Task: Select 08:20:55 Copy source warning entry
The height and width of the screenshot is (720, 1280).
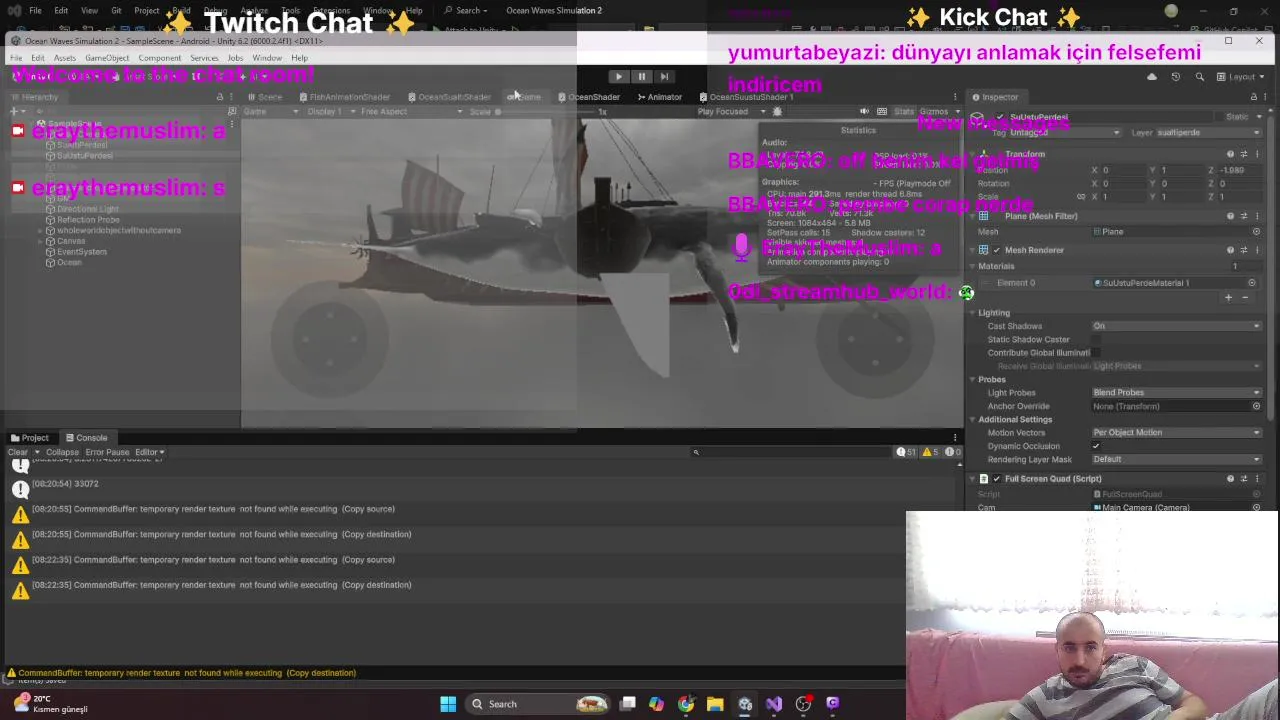Action: coord(480,514)
